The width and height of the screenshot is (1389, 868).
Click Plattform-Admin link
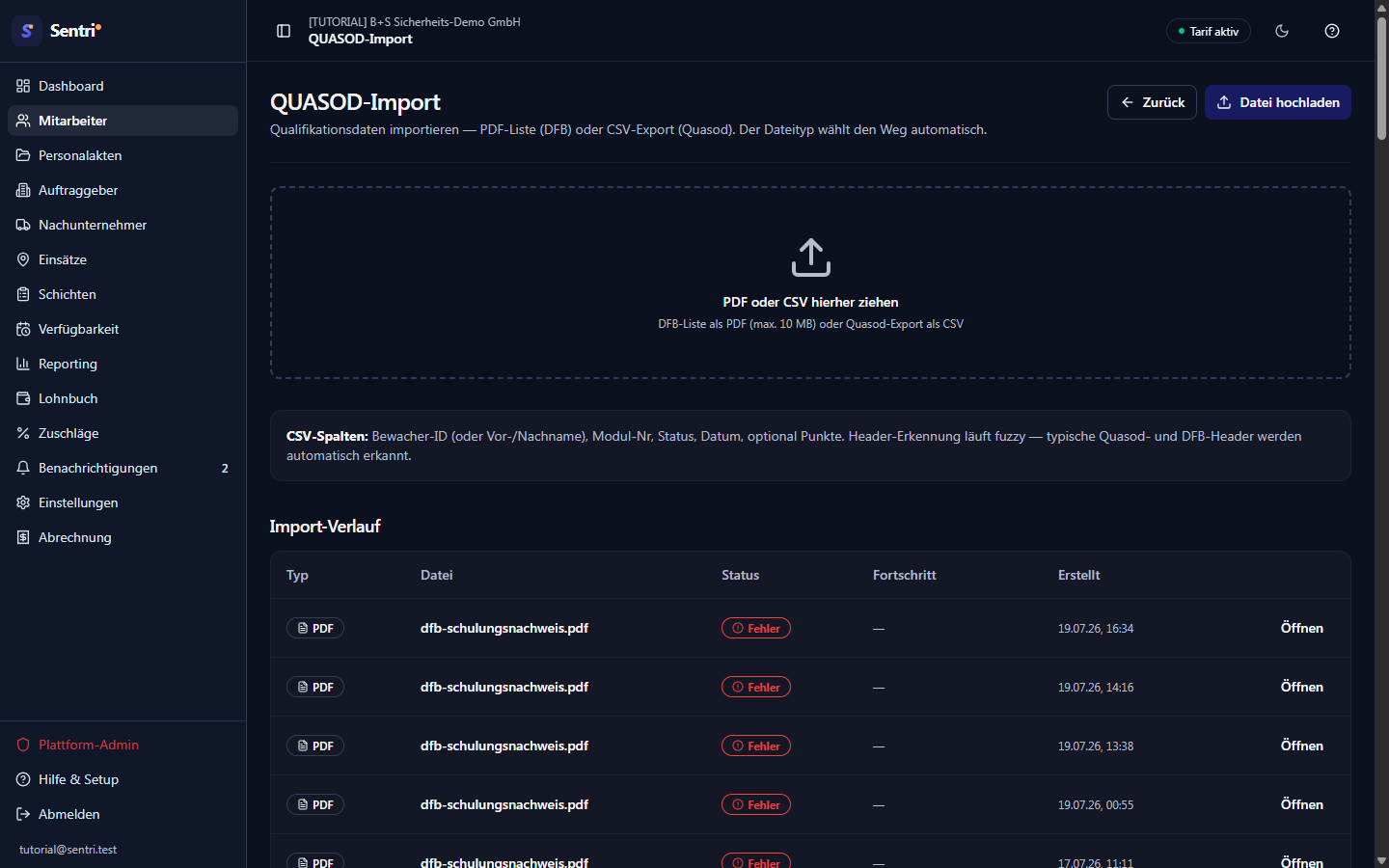point(123,745)
